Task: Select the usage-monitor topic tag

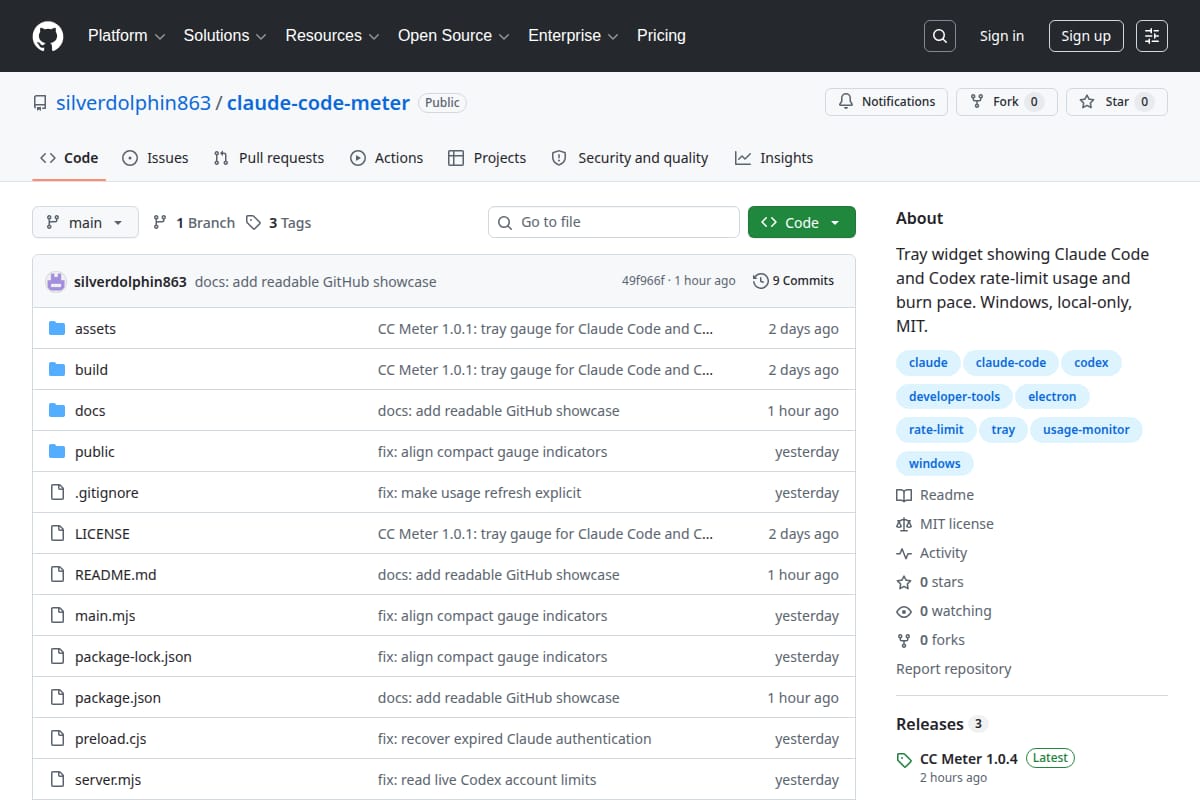Action: pyautogui.click(x=1086, y=430)
